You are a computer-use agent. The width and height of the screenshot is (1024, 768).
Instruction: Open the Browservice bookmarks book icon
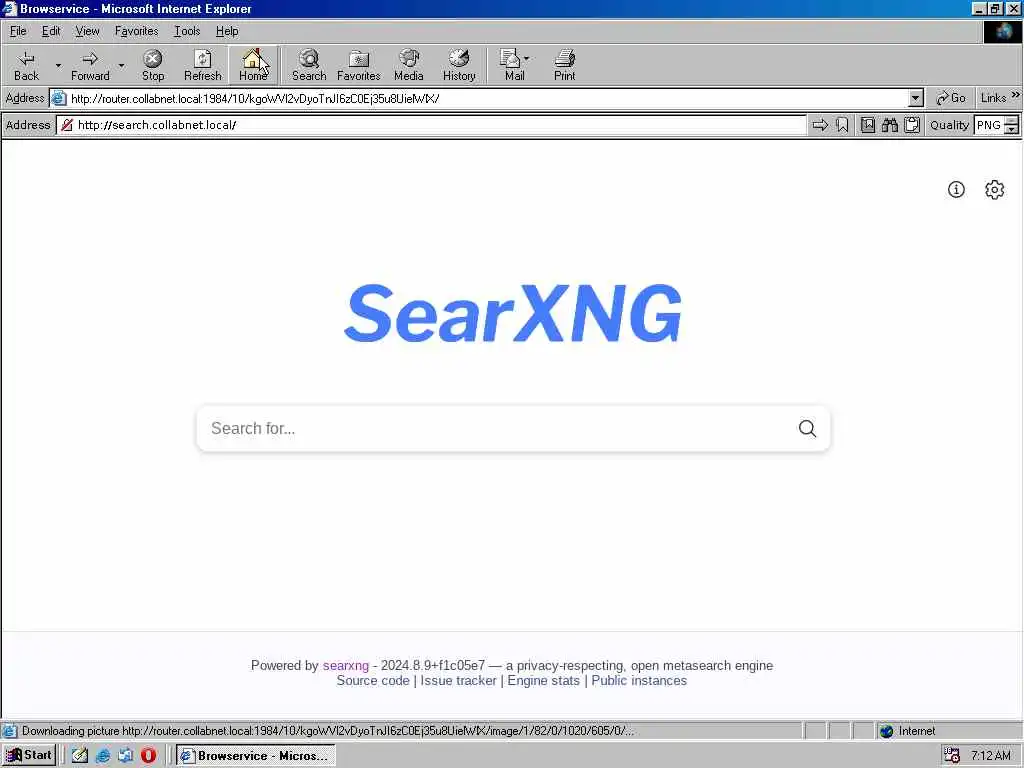[868, 125]
